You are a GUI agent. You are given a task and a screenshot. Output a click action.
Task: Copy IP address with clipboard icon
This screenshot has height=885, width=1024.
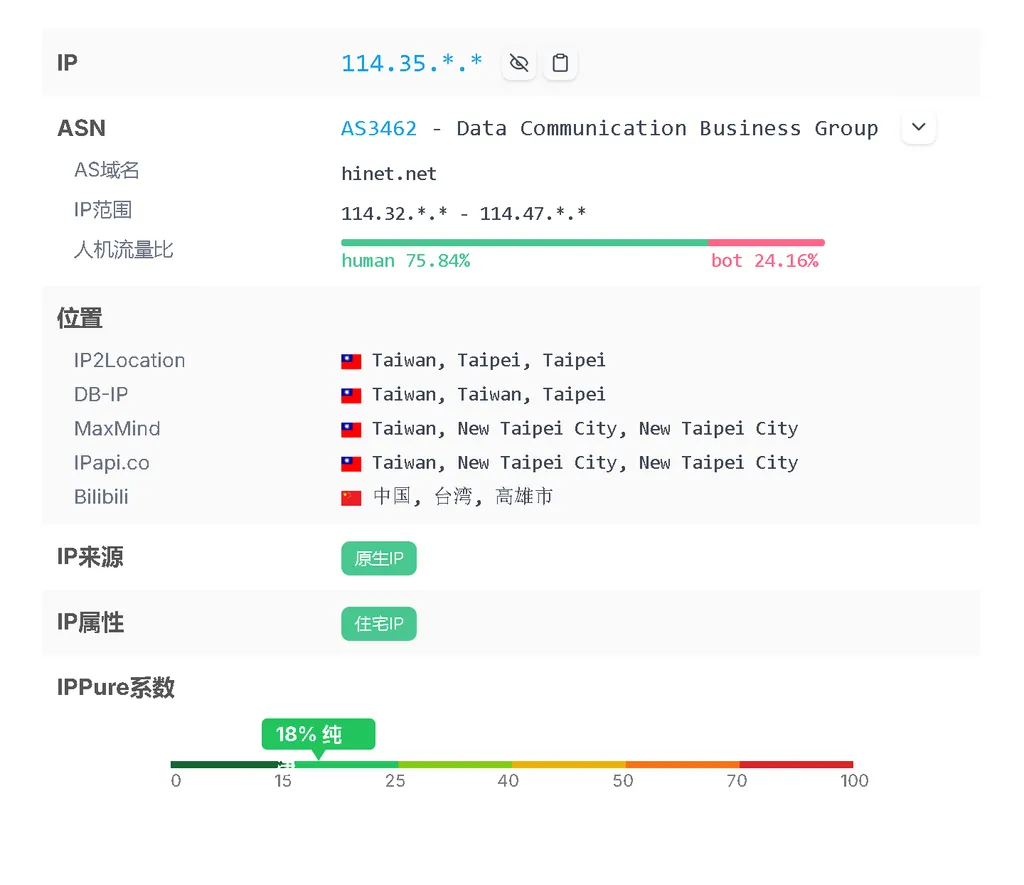point(560,63)
